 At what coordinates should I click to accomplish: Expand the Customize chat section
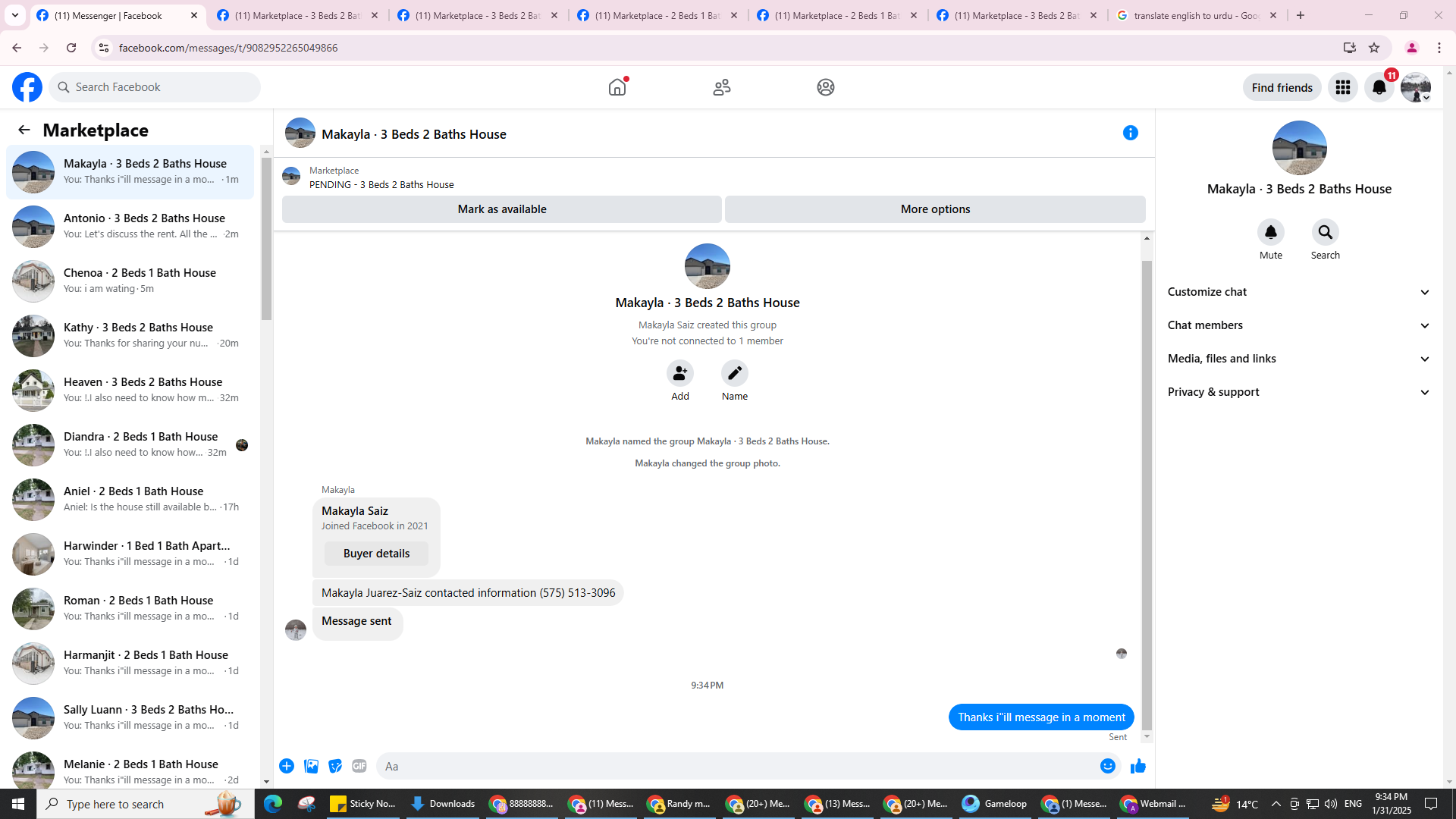pyautogui.click(x=1300, y=292)
